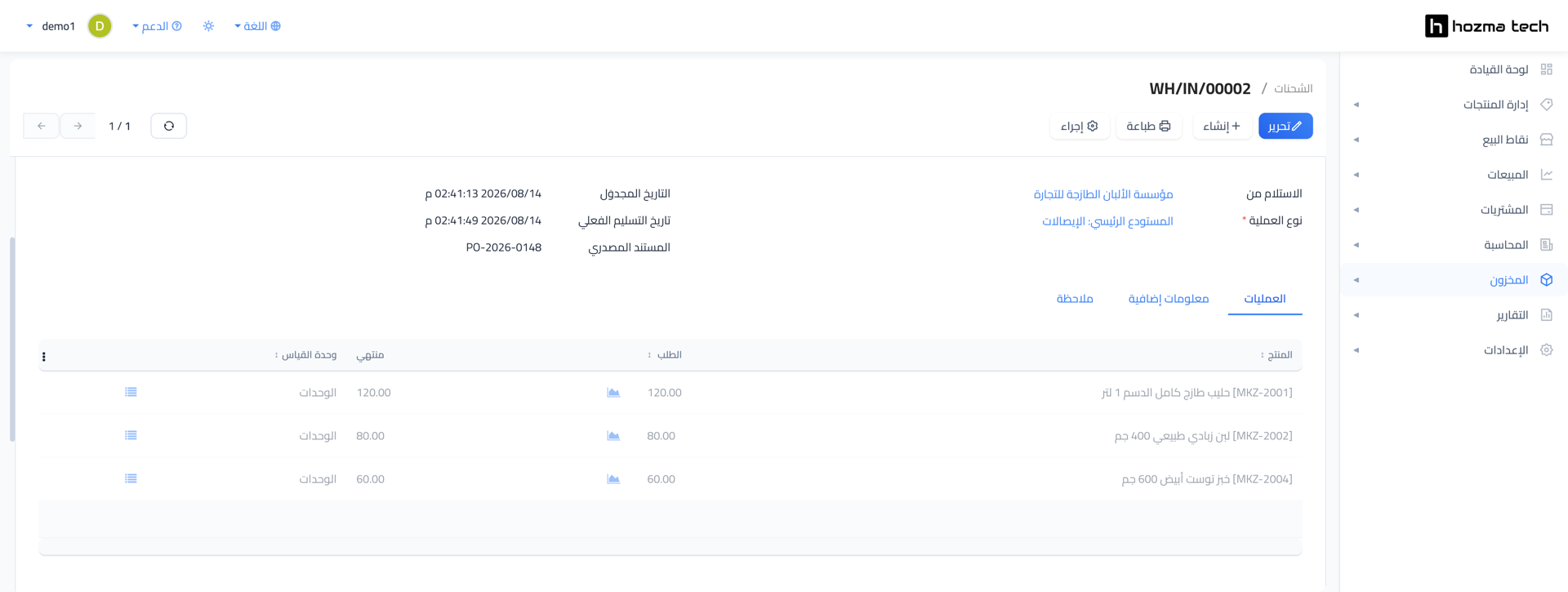Open detailed operations list icon for MKZ-2004

(131, 478)
